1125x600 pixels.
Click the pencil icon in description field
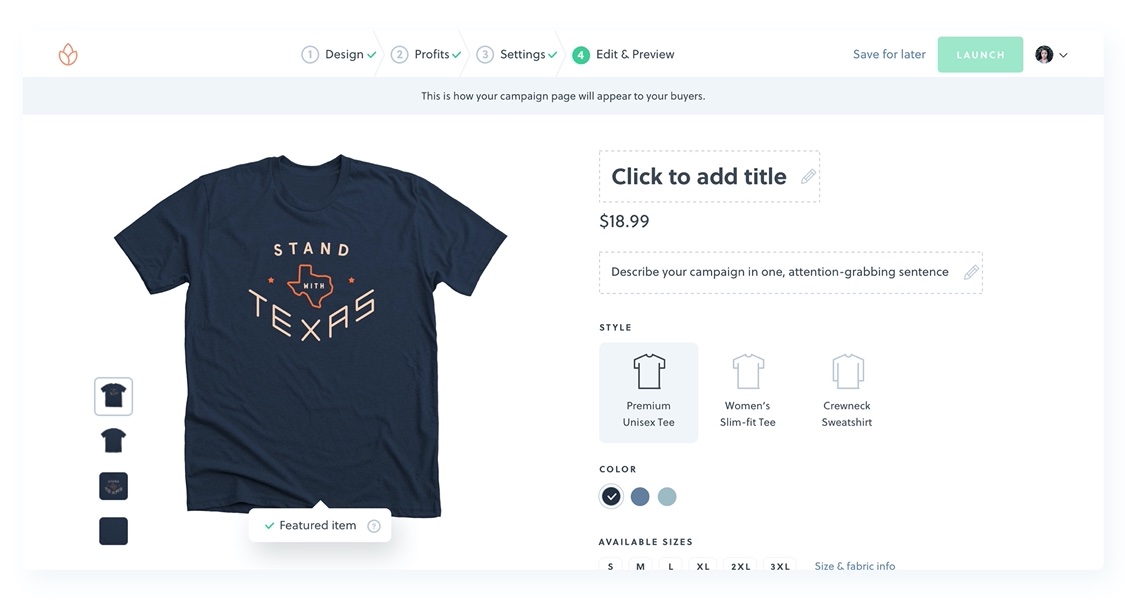[970, 272]
